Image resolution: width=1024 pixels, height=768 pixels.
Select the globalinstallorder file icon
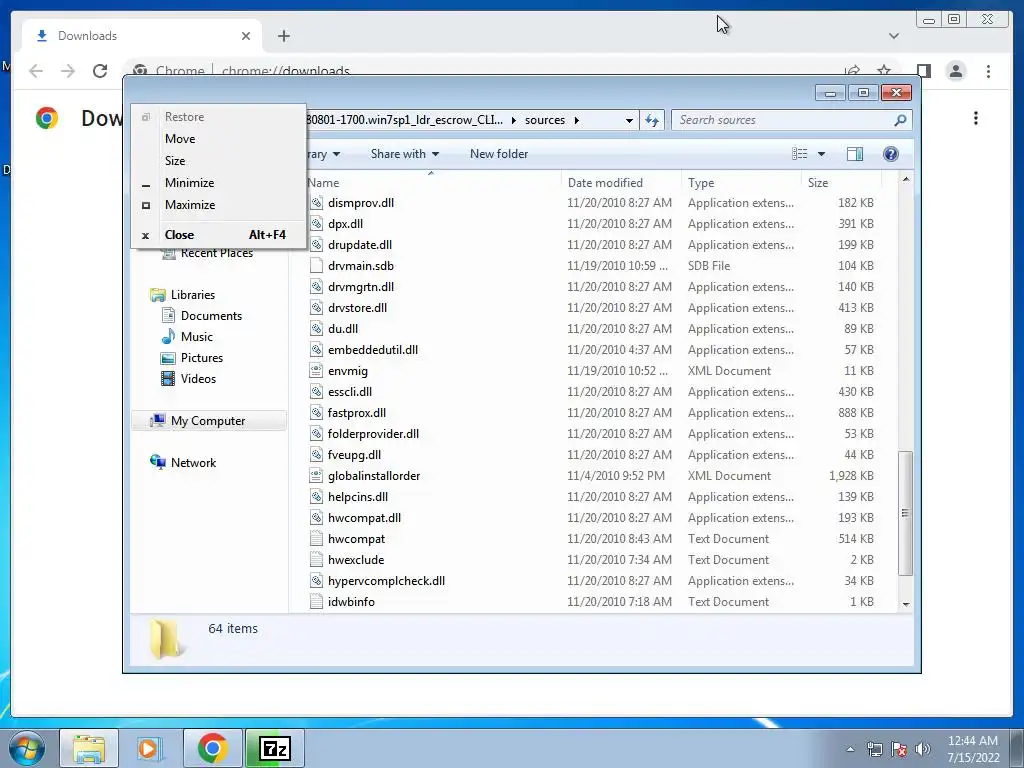click(316, 475)
